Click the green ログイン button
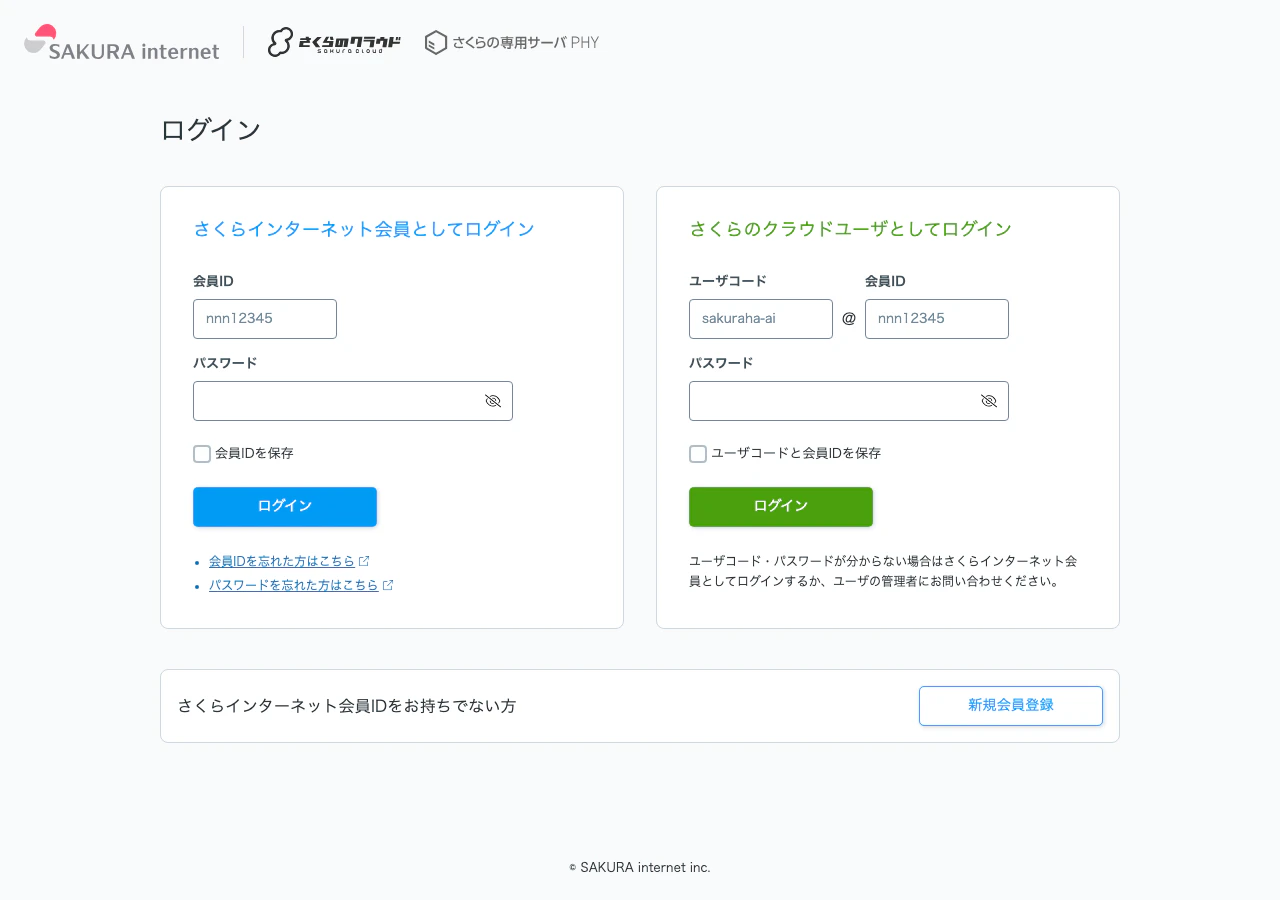Screen dimensions: 1280x900 781,507
